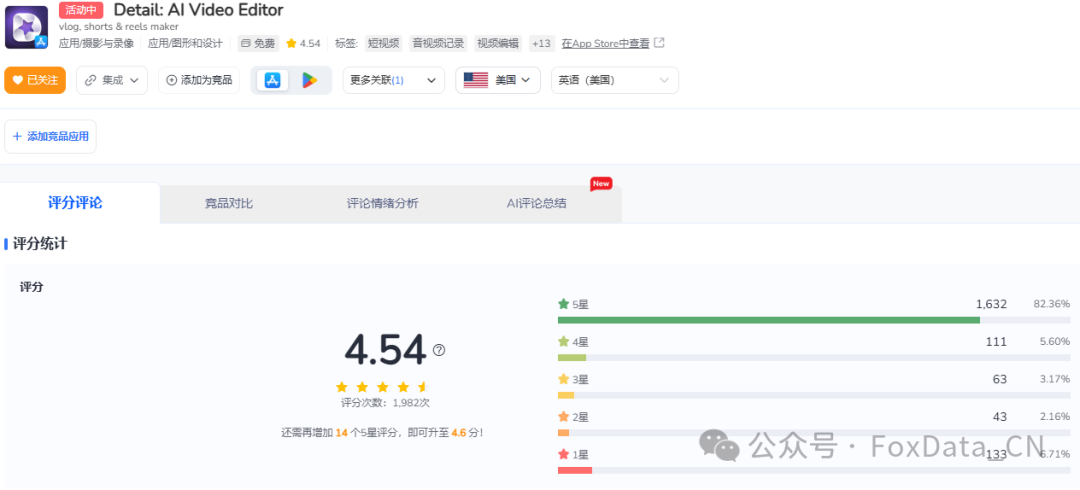
Task: Click the 音视频记录 tag
Action: 438,43
